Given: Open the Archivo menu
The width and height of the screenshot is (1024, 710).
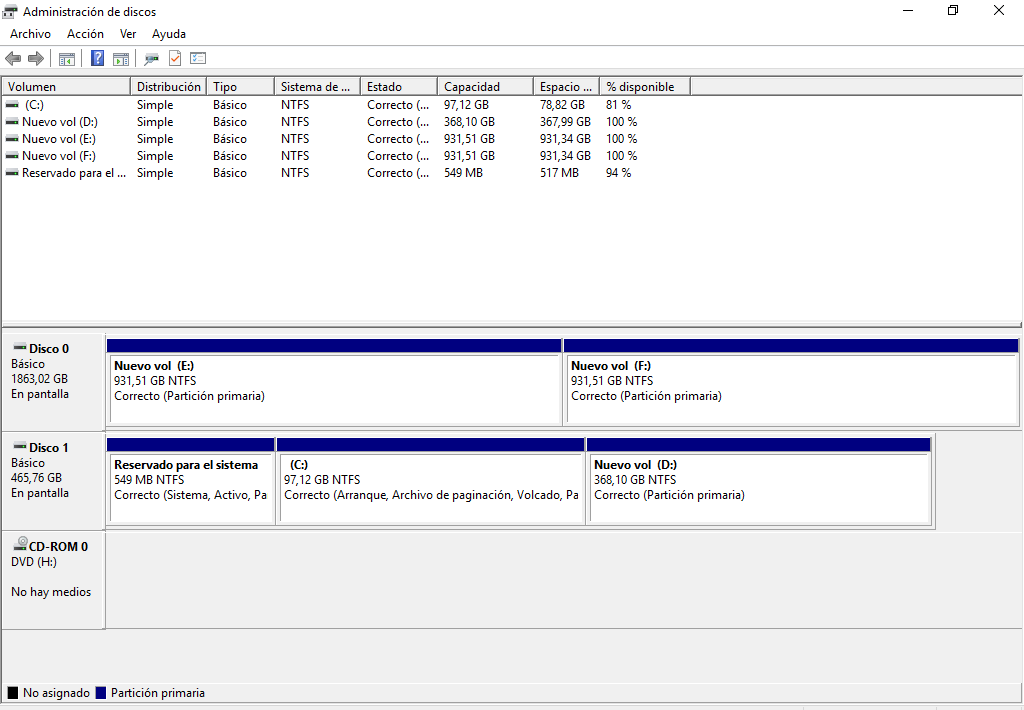Looking at the screenshot, I should coord(30,34).
